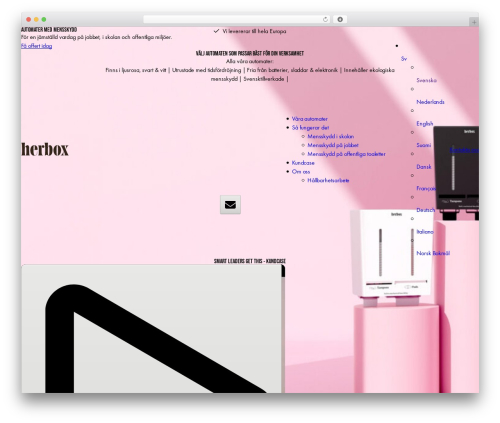Click the large black-and-grey kundcase image
The width and height of the screenshot is (500, 423).
(153, 329)
